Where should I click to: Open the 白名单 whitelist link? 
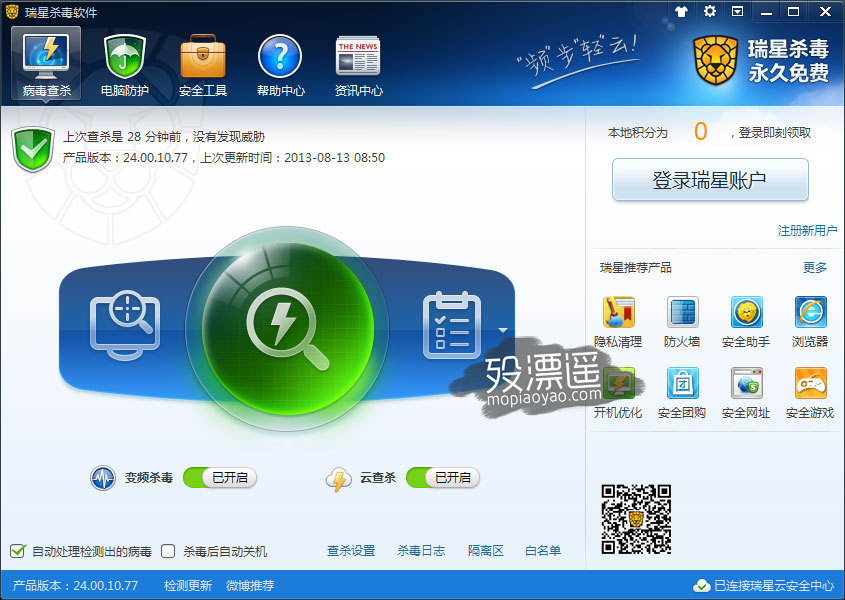[543, 551]
